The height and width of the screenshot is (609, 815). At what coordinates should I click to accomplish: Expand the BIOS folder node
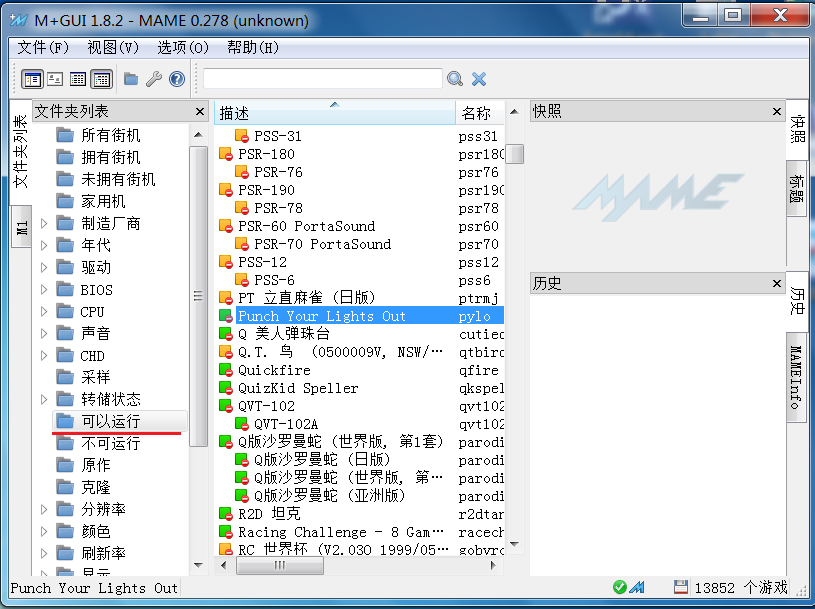click(44, 289)
